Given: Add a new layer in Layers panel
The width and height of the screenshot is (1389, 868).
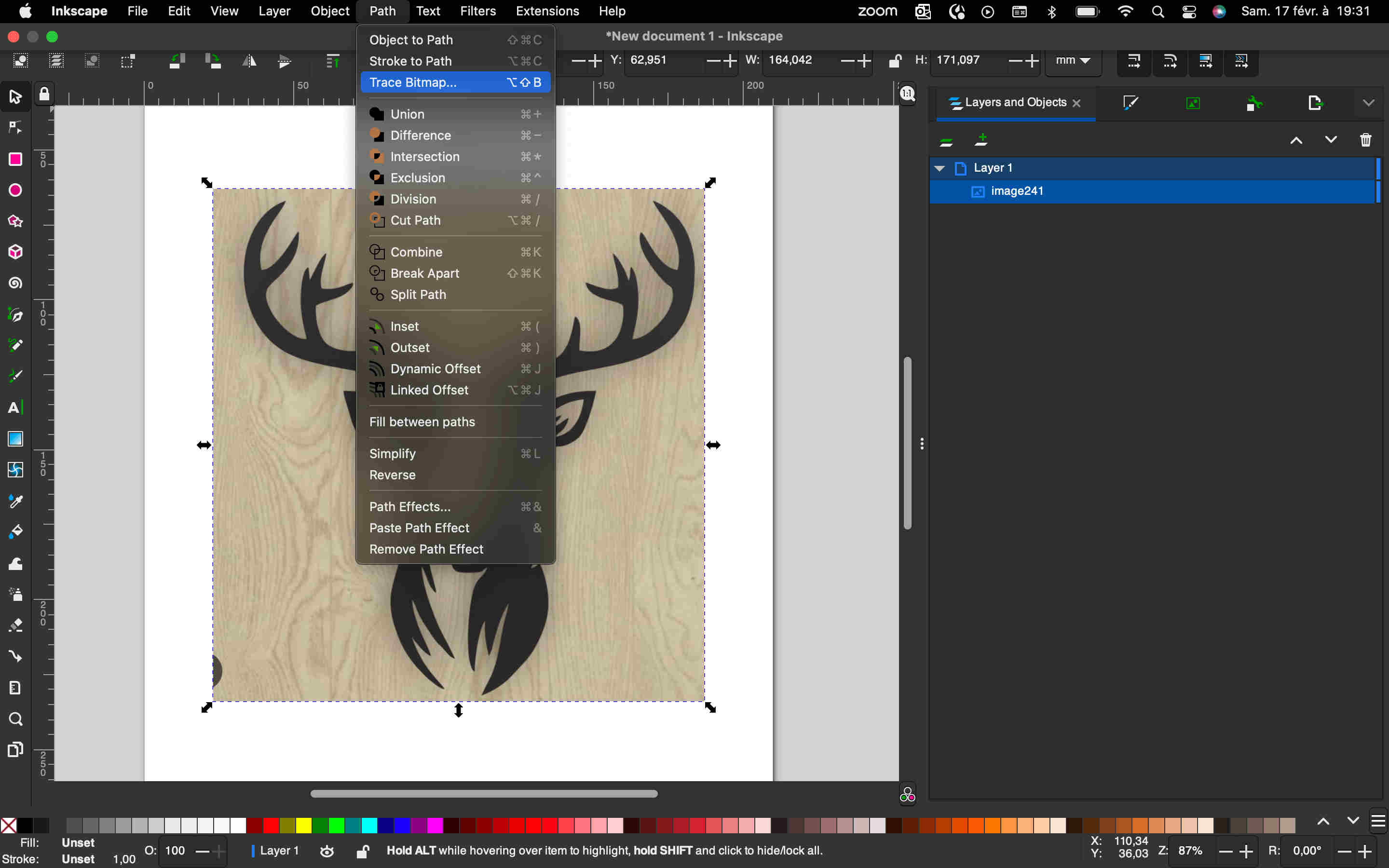Looking at the screenshot, I should click(981, 139).
